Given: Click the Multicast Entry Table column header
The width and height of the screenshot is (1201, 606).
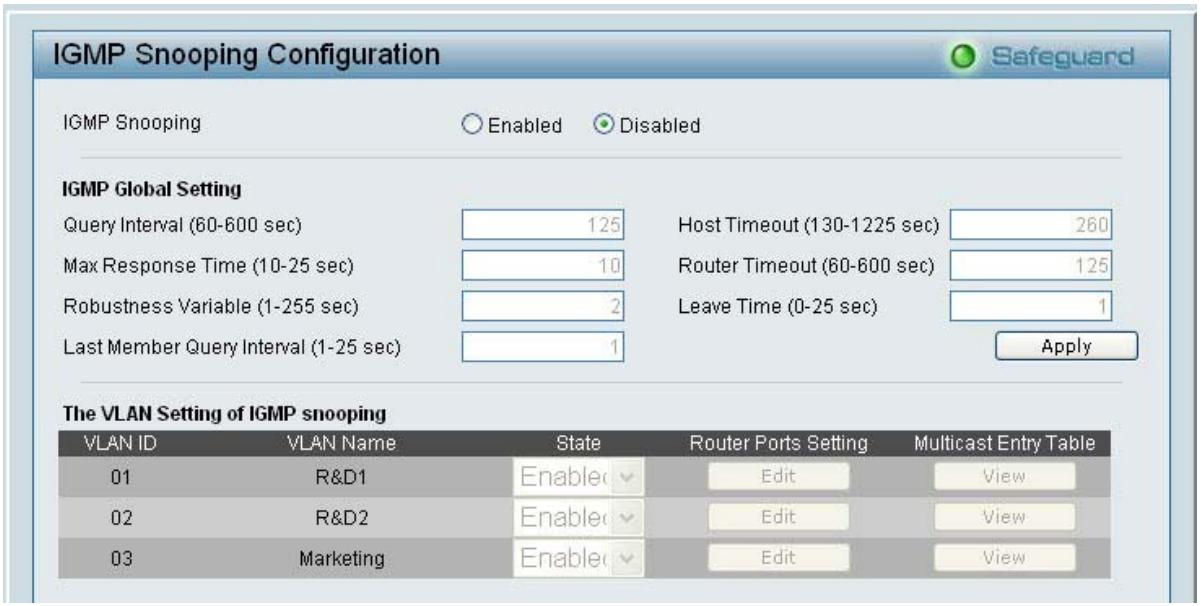Looking at the screenshot, I should click(1004, 443).
